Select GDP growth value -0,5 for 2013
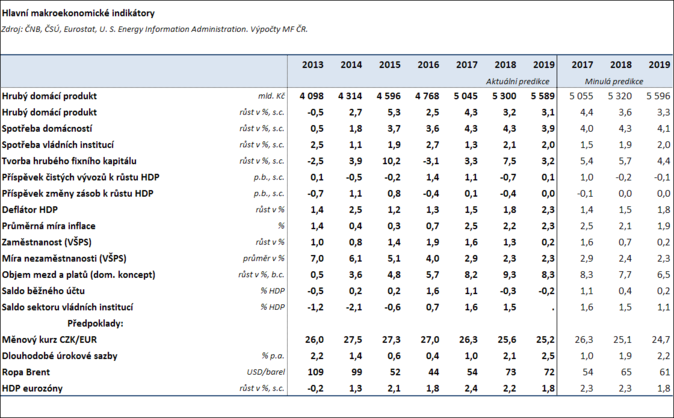Viewport: 674px width, 418px height. 316,112
